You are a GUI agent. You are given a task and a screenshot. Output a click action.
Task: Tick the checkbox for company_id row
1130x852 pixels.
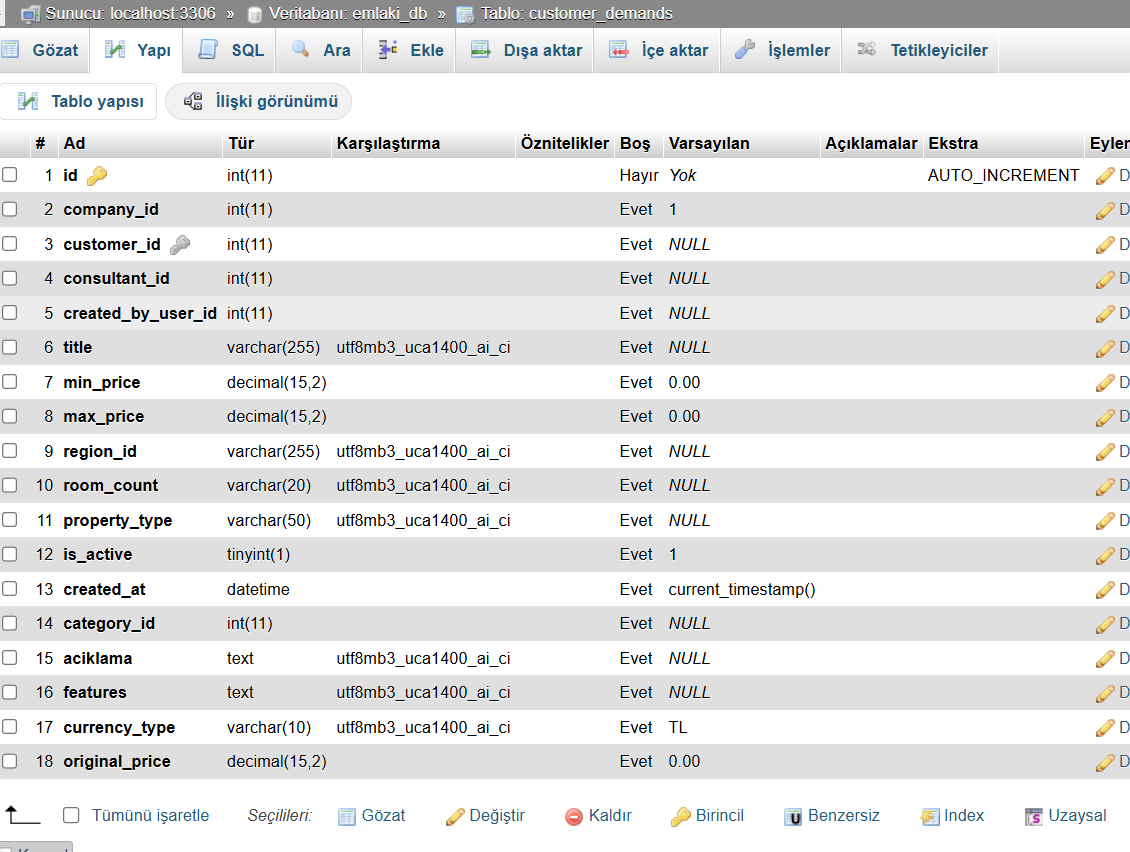pos(10,209)
